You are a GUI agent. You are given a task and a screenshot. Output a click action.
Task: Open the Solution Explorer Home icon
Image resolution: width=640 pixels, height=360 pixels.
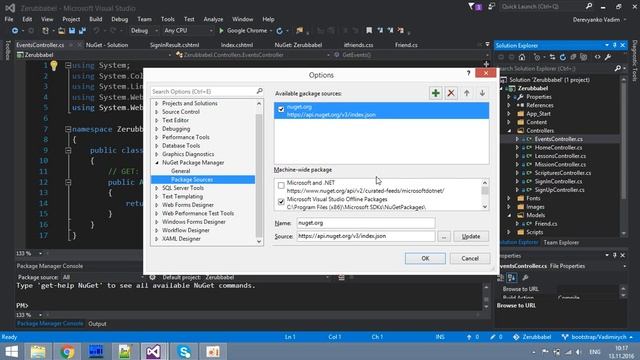coord(522,57)
